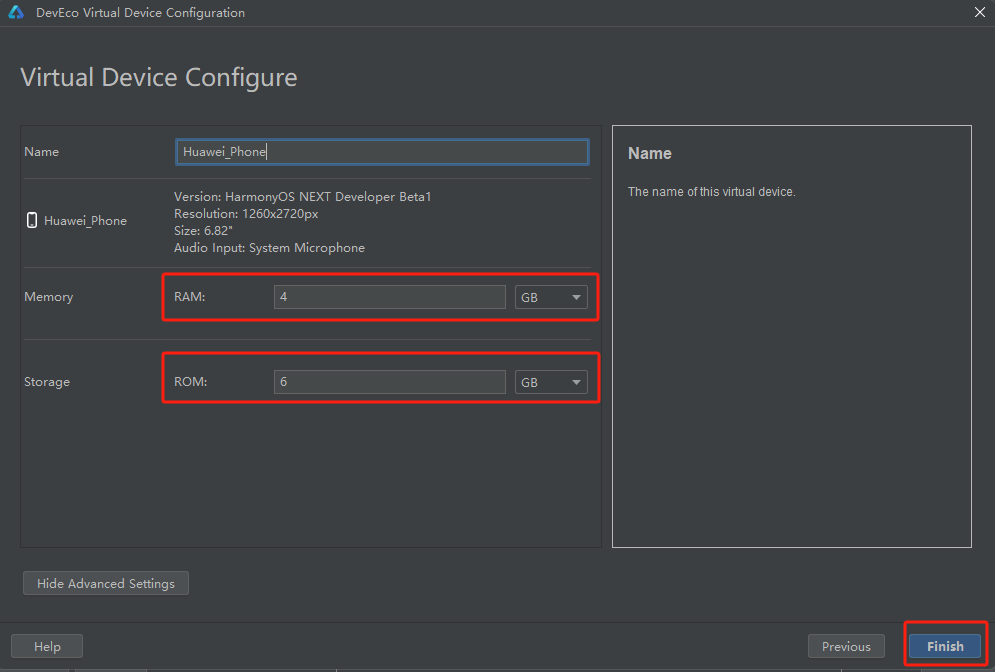Click the Audio Input: System Microphone text
Screen dimensions: 995x672
pyautogui.click(x=269, y=247)
